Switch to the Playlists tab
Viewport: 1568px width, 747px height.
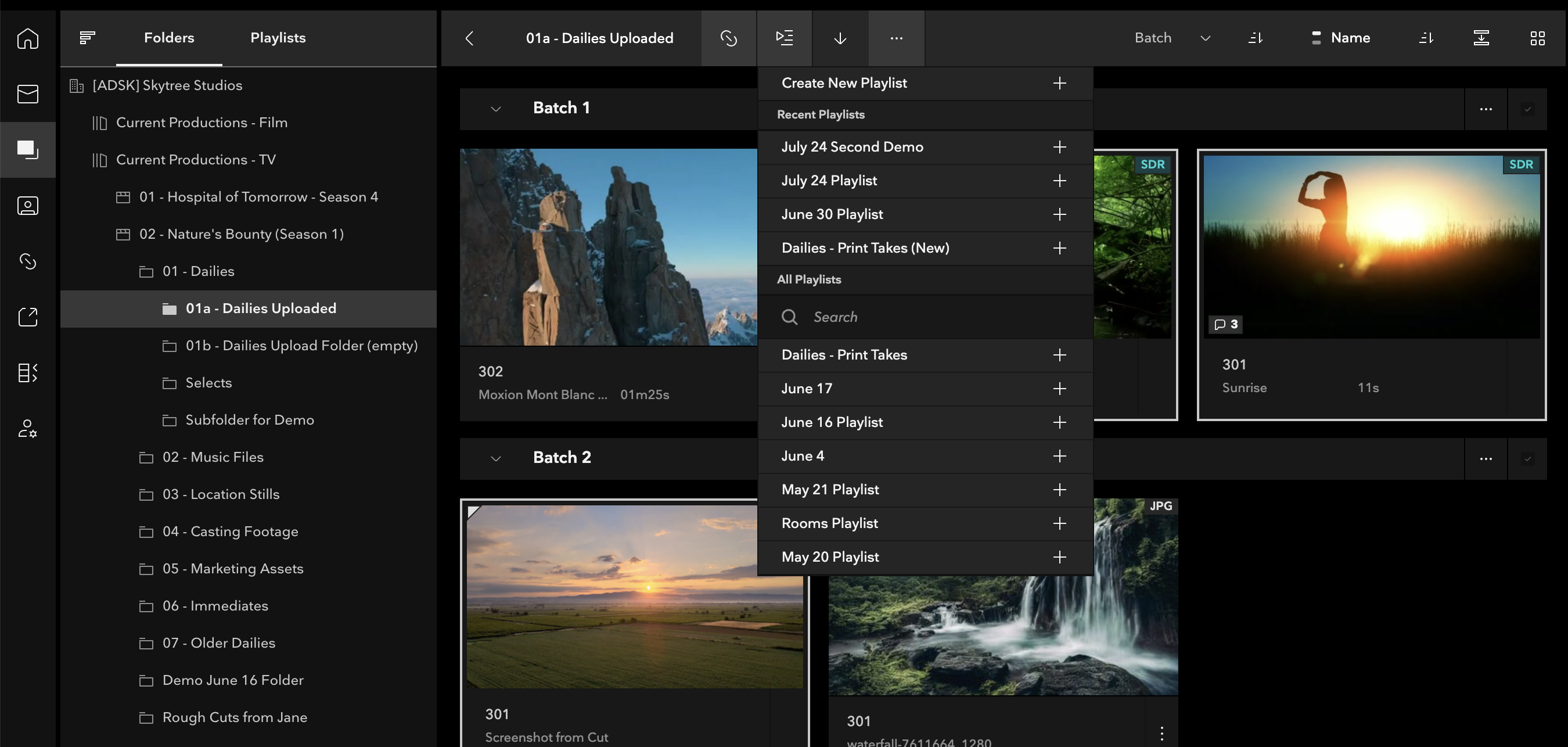click(278, 38)
